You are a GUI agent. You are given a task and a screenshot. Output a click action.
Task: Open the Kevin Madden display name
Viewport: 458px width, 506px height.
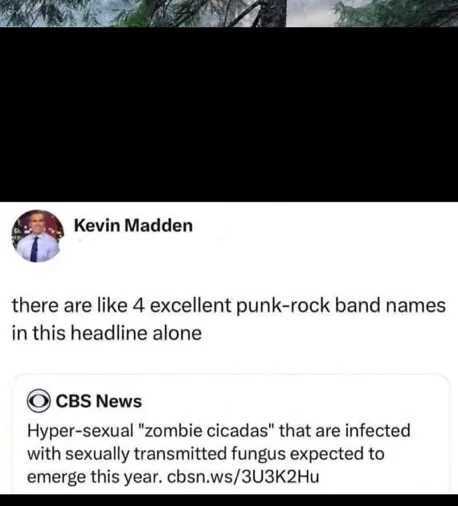click(133, 225)
